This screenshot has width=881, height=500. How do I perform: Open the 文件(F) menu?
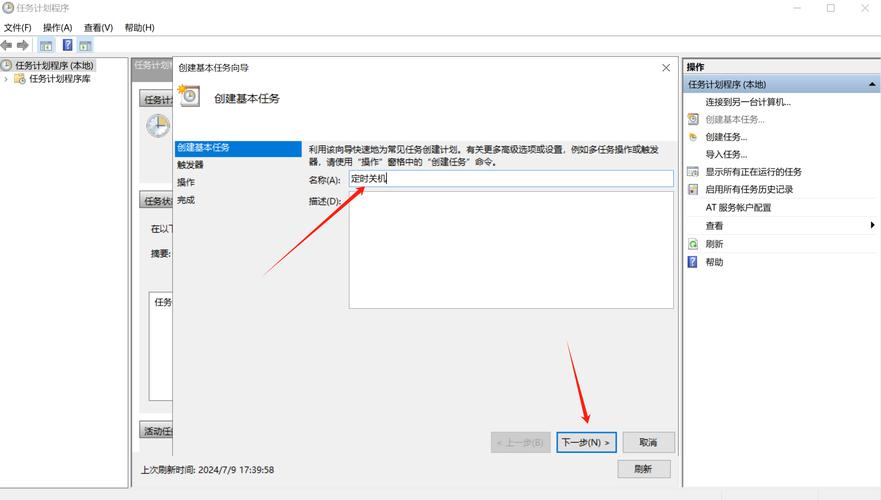17,28
